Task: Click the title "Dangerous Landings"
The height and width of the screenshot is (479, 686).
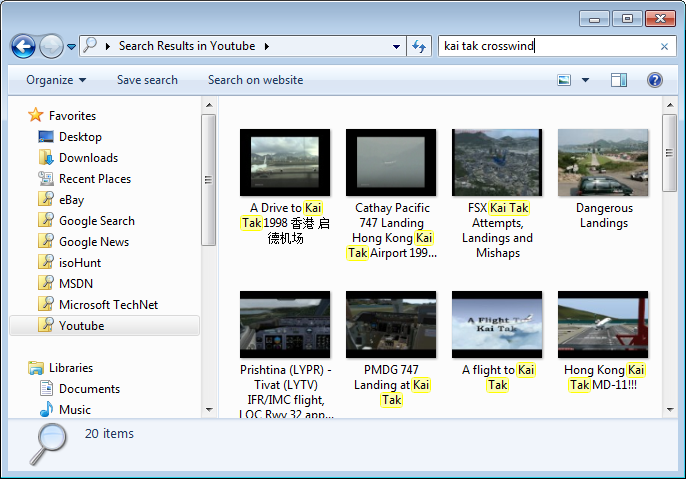Action: click(604, 215)
